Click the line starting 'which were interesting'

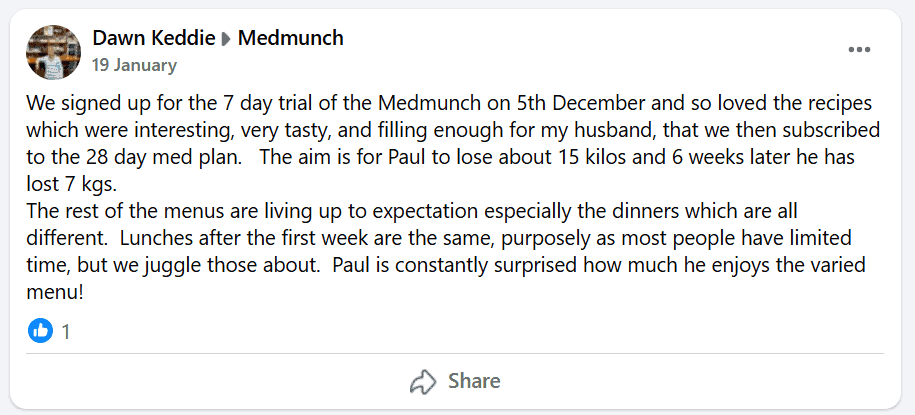tap(453, 131)
